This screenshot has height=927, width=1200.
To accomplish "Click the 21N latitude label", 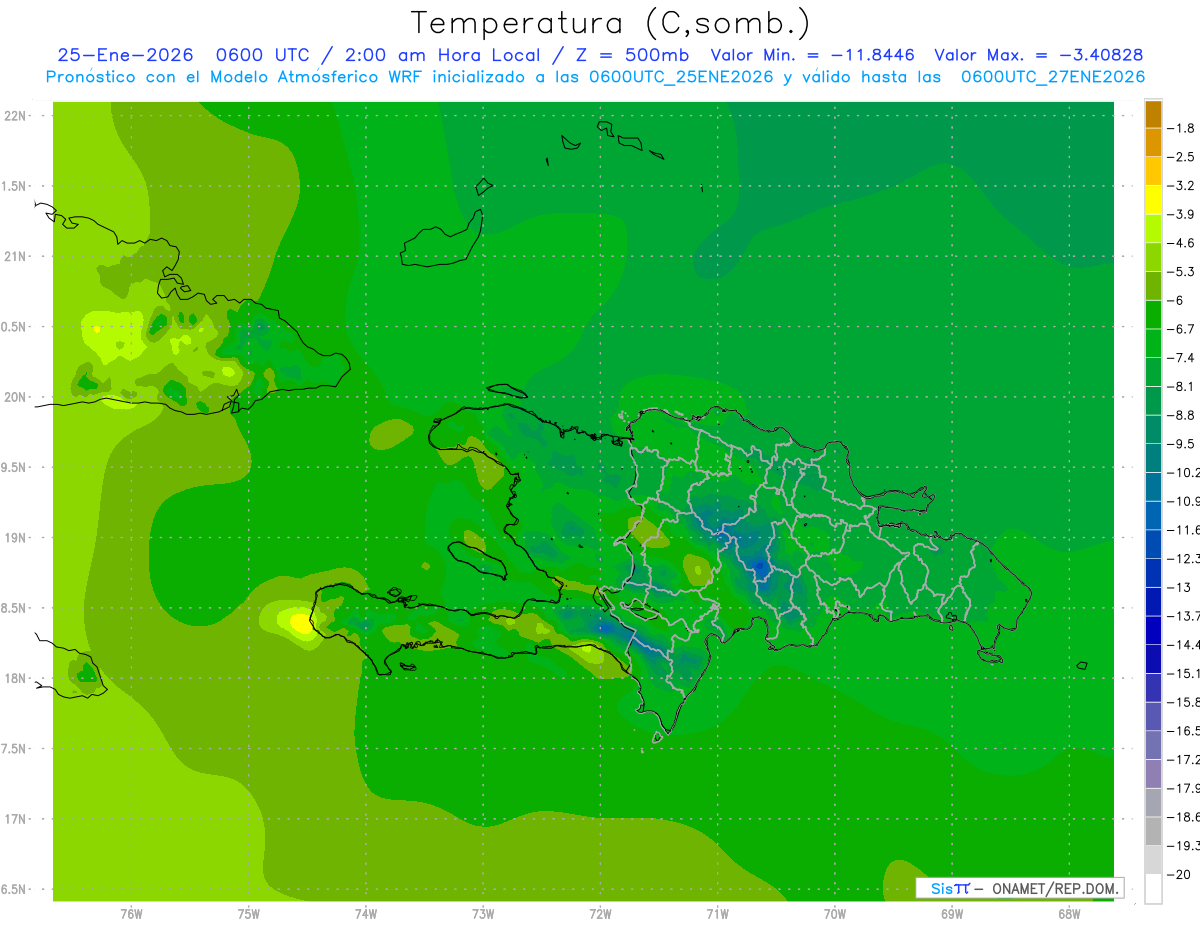I will pyautogui.click(x=16, y=257).
